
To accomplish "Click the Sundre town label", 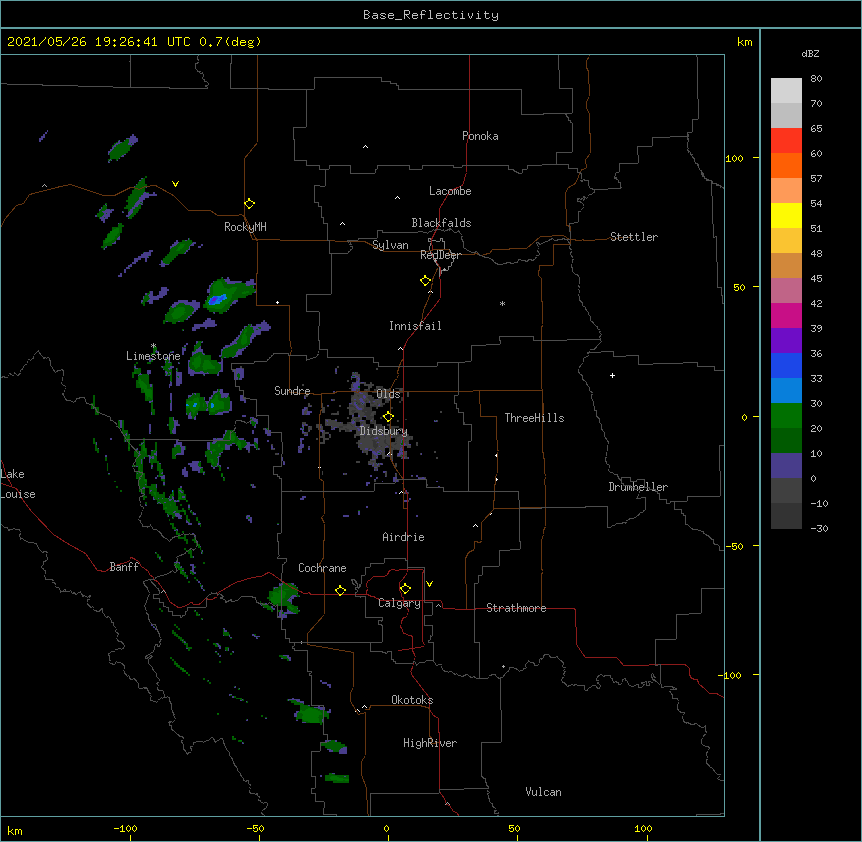I will (x=292, y=391).
